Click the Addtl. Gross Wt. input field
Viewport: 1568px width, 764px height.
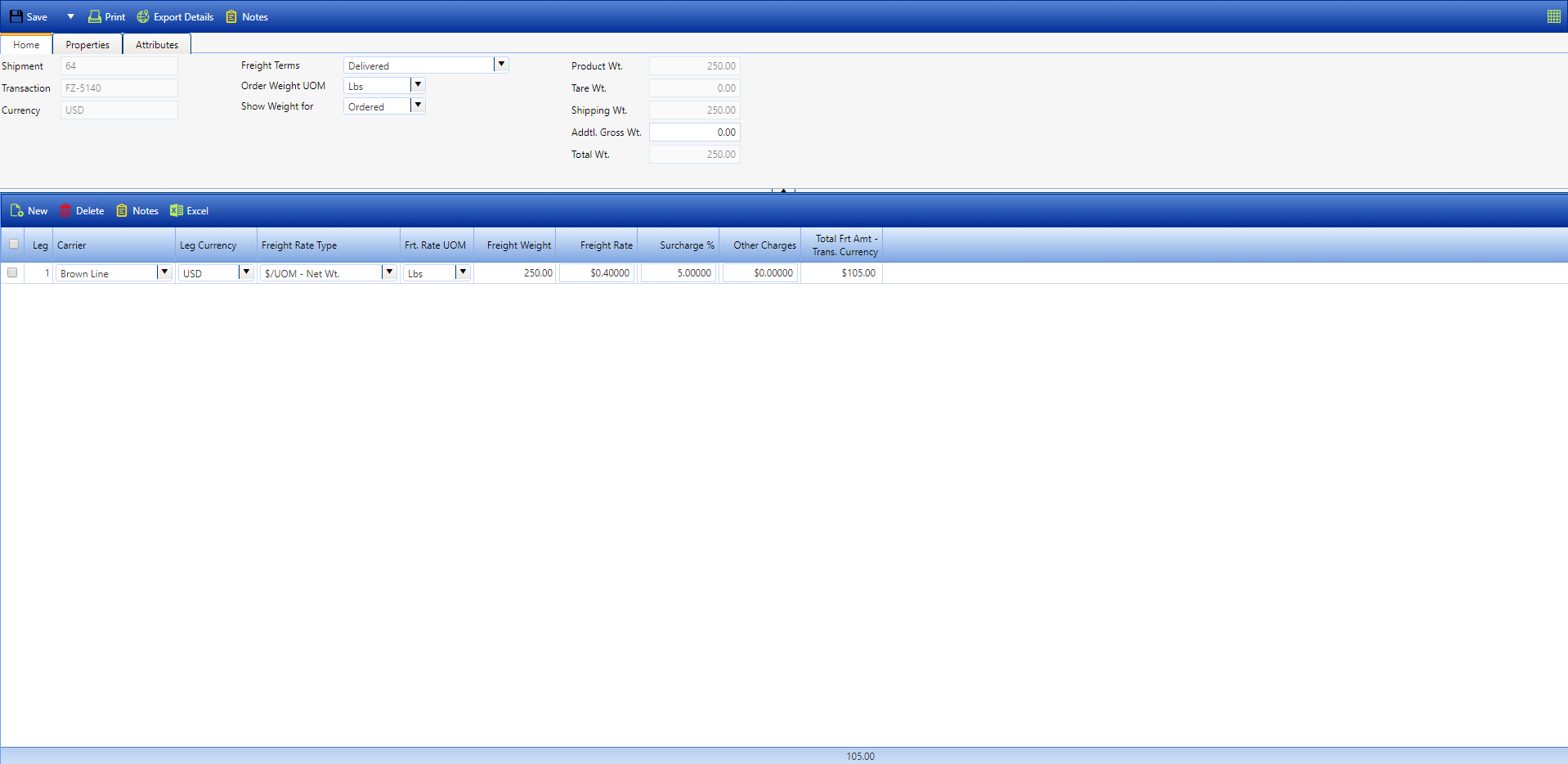pos(694,133)
